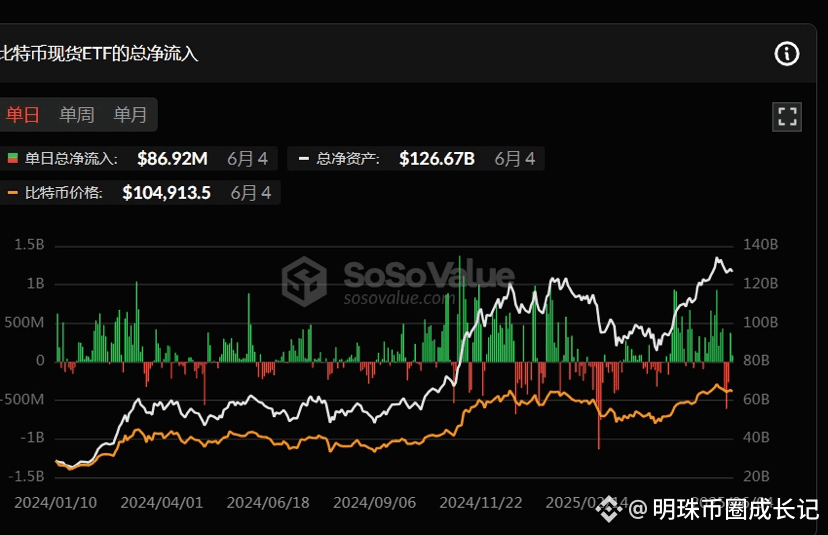Click the $126.67B total net assets value
The width and height of the screenshot is (828, 535).
tap(437, 158)
